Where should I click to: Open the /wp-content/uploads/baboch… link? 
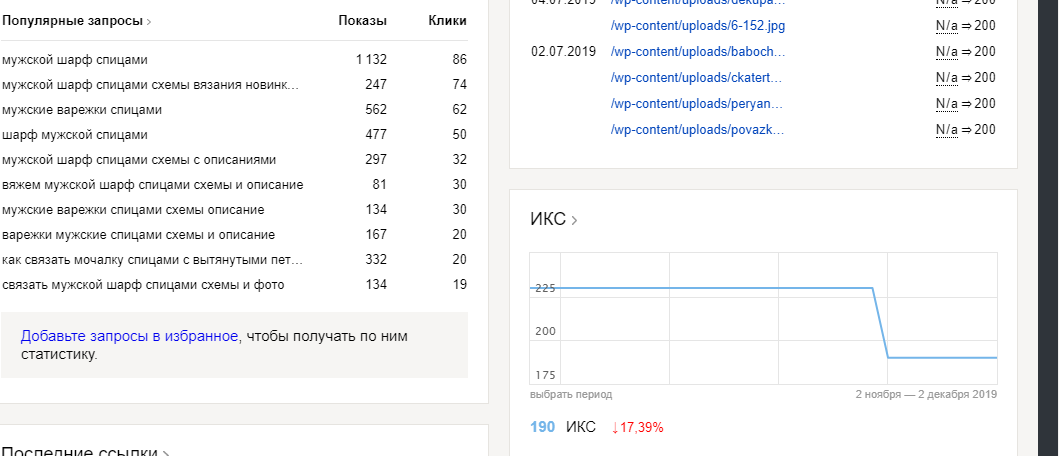click(x=697, y=52)
